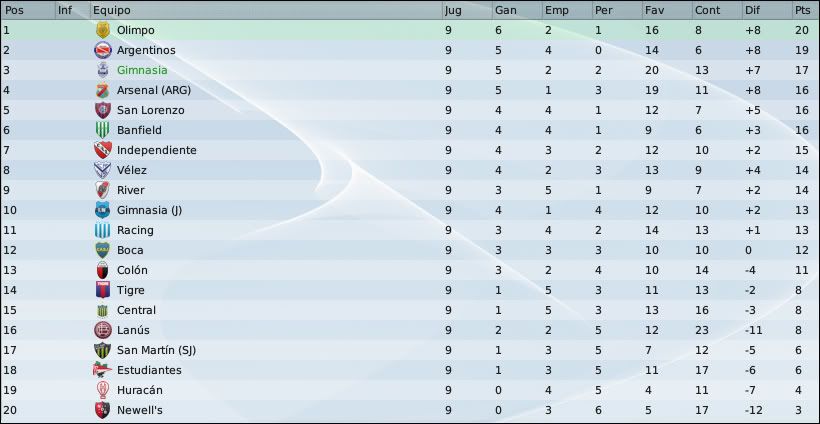Click the Banfield green striped badge
This screenshot has height=424, width=820.
102,130
